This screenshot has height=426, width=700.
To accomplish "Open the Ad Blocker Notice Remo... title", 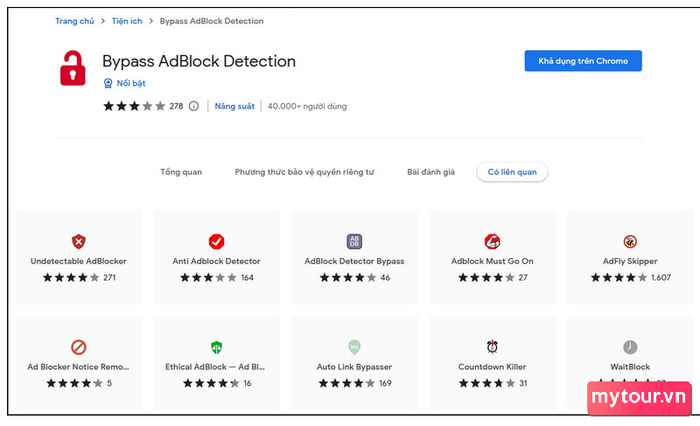I will click(78, 367).
